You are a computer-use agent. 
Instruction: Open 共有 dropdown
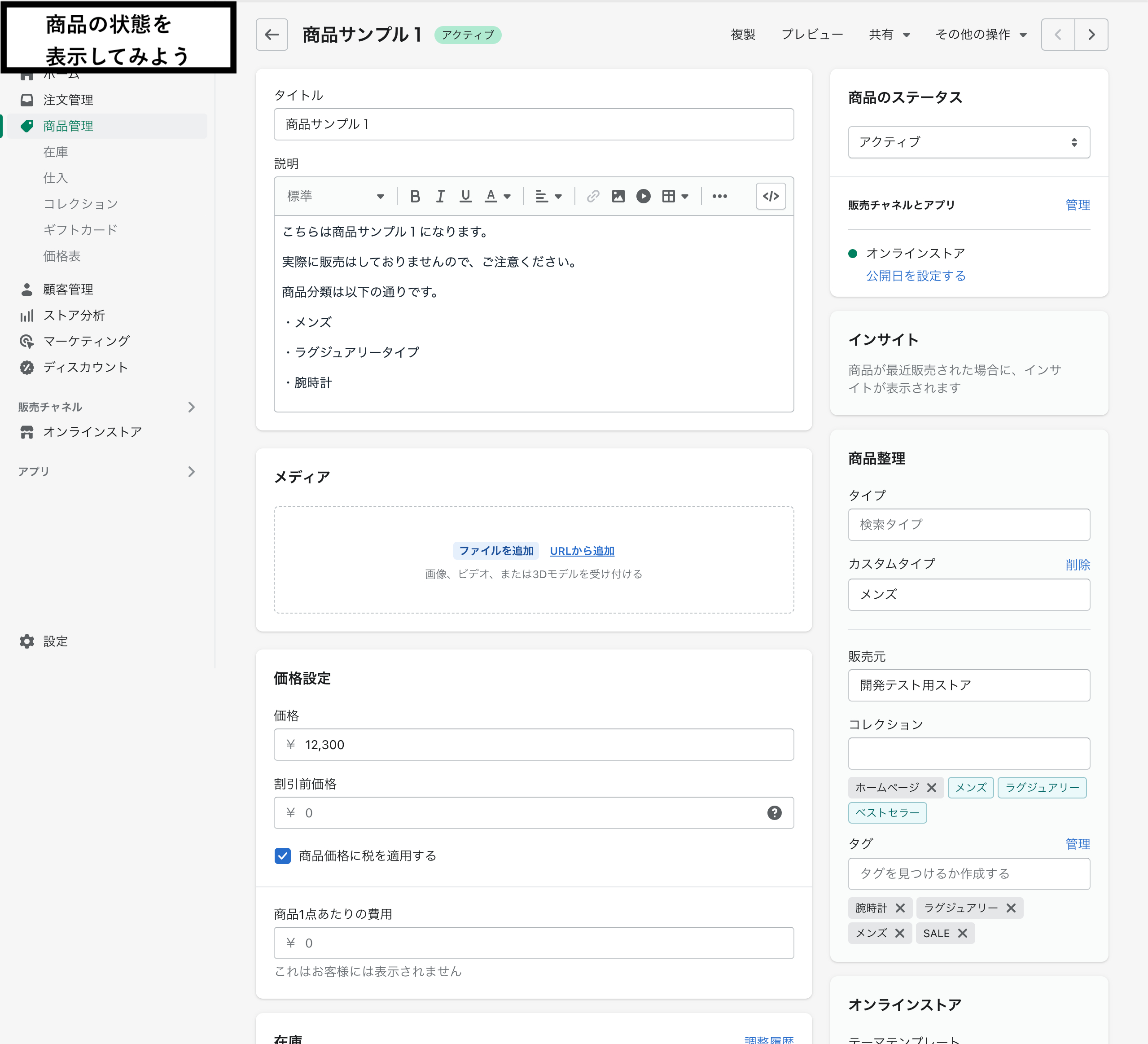coord(889,35)
